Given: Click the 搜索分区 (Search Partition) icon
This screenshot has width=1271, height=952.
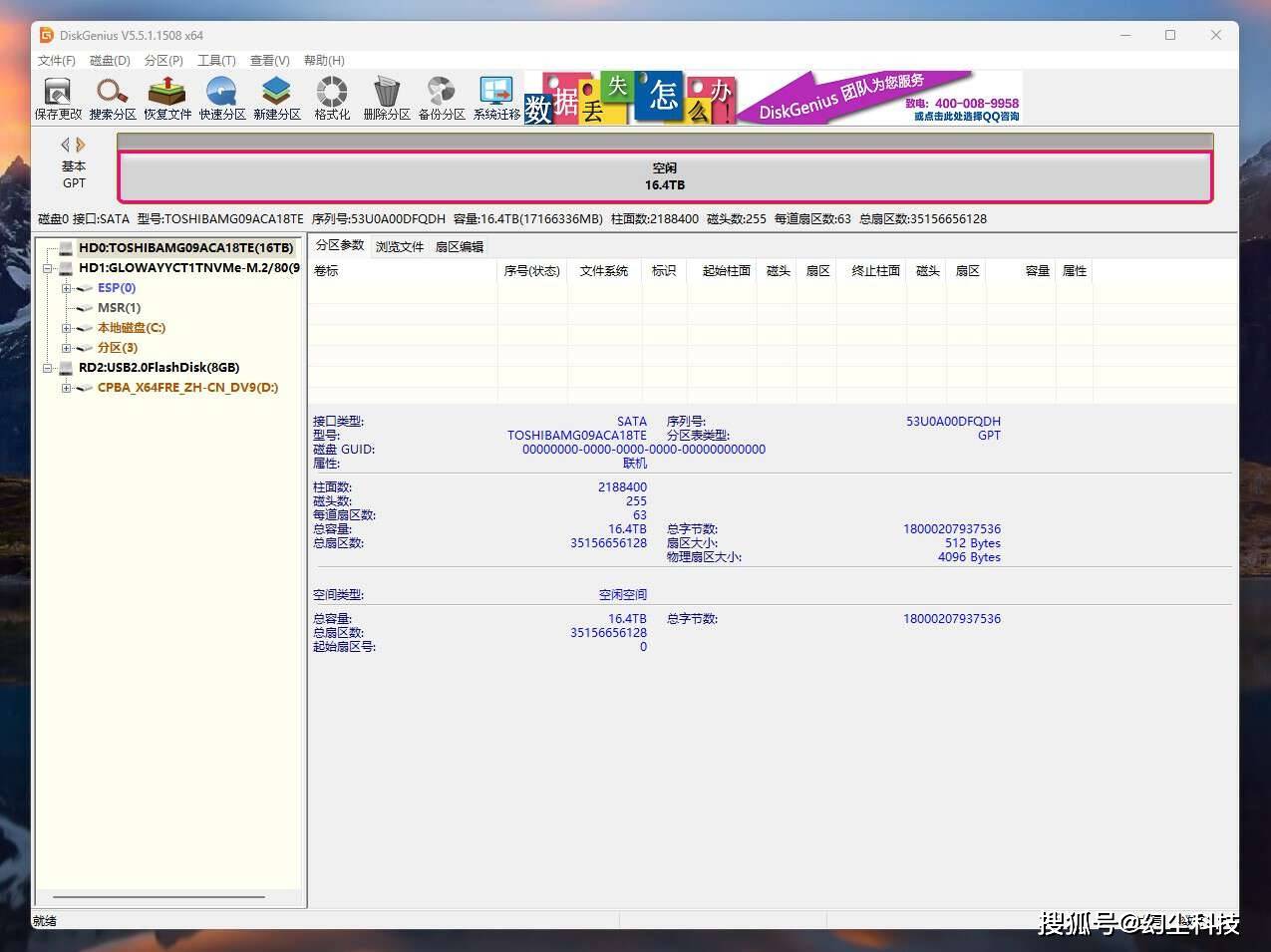Looking at the screenshot, I should pyautogui.click(x=113, y=97).
